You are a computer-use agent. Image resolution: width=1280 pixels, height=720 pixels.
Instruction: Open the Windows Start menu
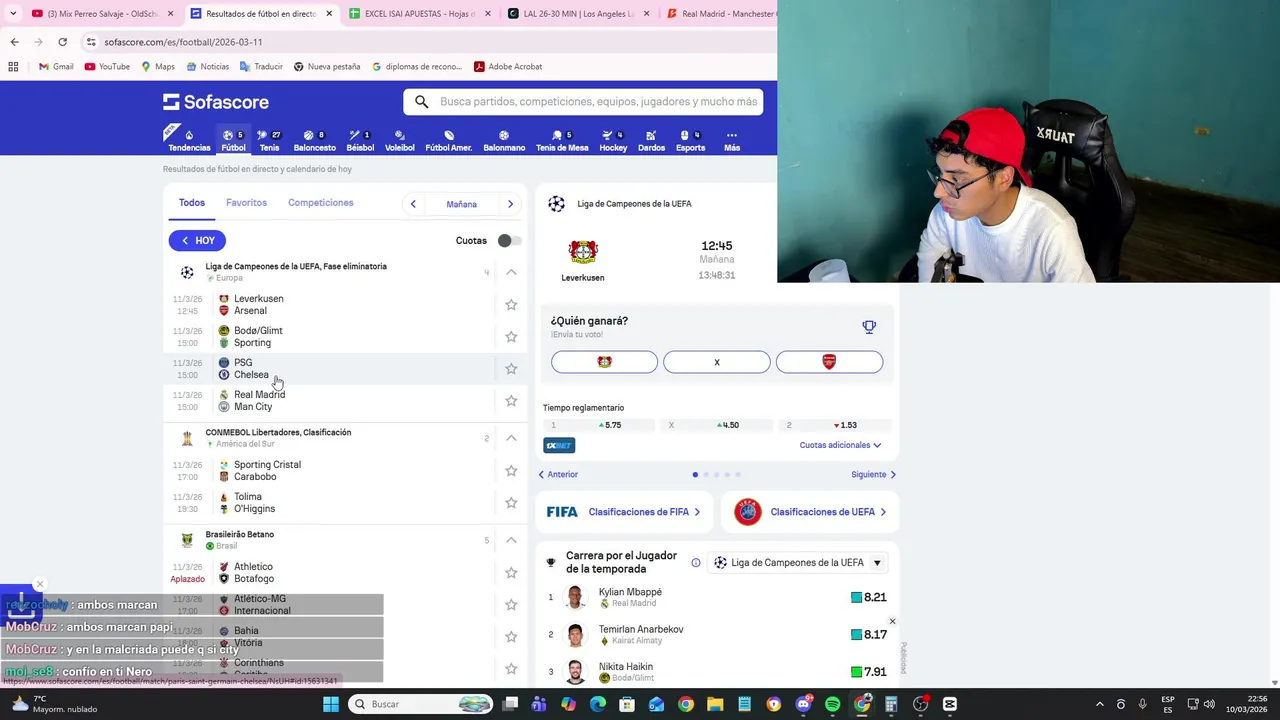tap(331, 704)
